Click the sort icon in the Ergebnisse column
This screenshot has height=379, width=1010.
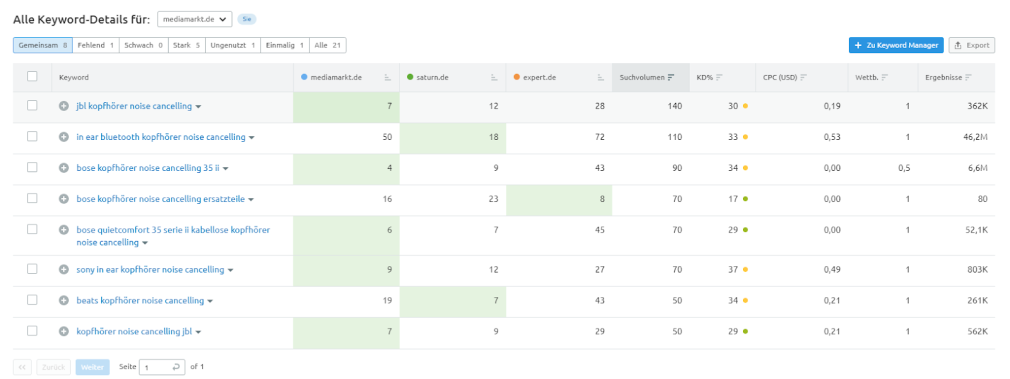click(x=968, y=77)
